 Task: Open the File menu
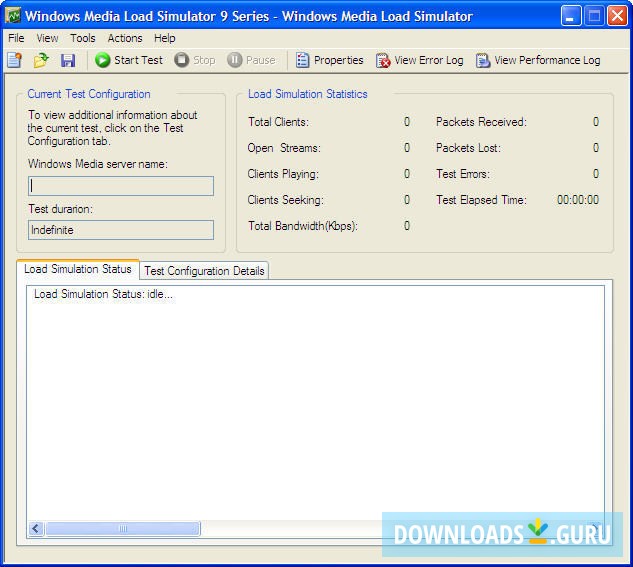point(16,38)
